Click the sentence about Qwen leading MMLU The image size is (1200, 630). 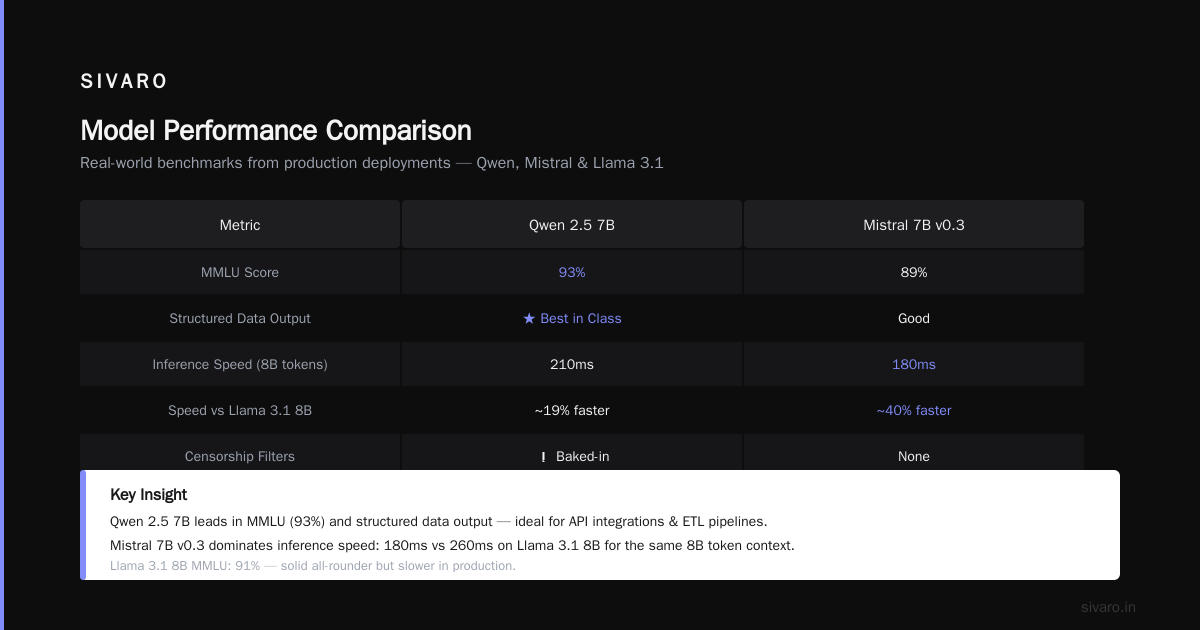[x=439, y=521]
